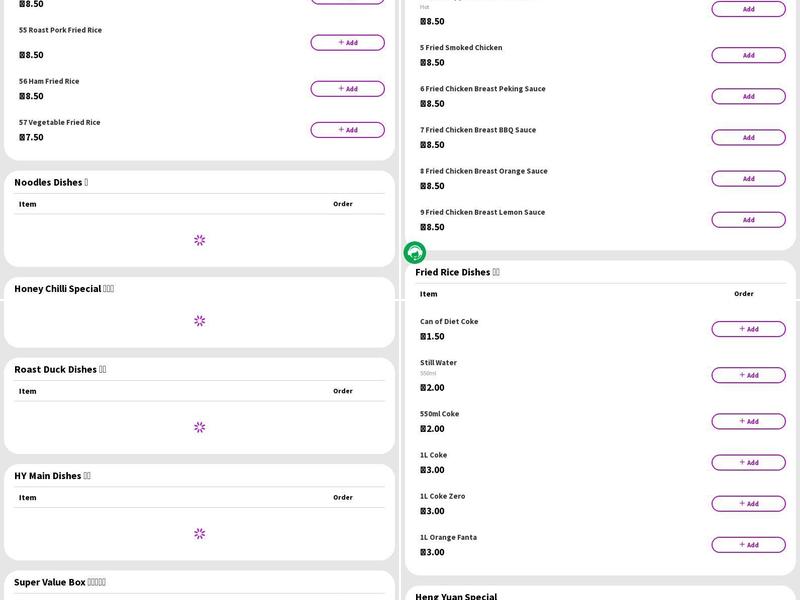Add 56 Ham Fried Rice to order
This screenshot has width=800, height=600.
click(347, 89)
